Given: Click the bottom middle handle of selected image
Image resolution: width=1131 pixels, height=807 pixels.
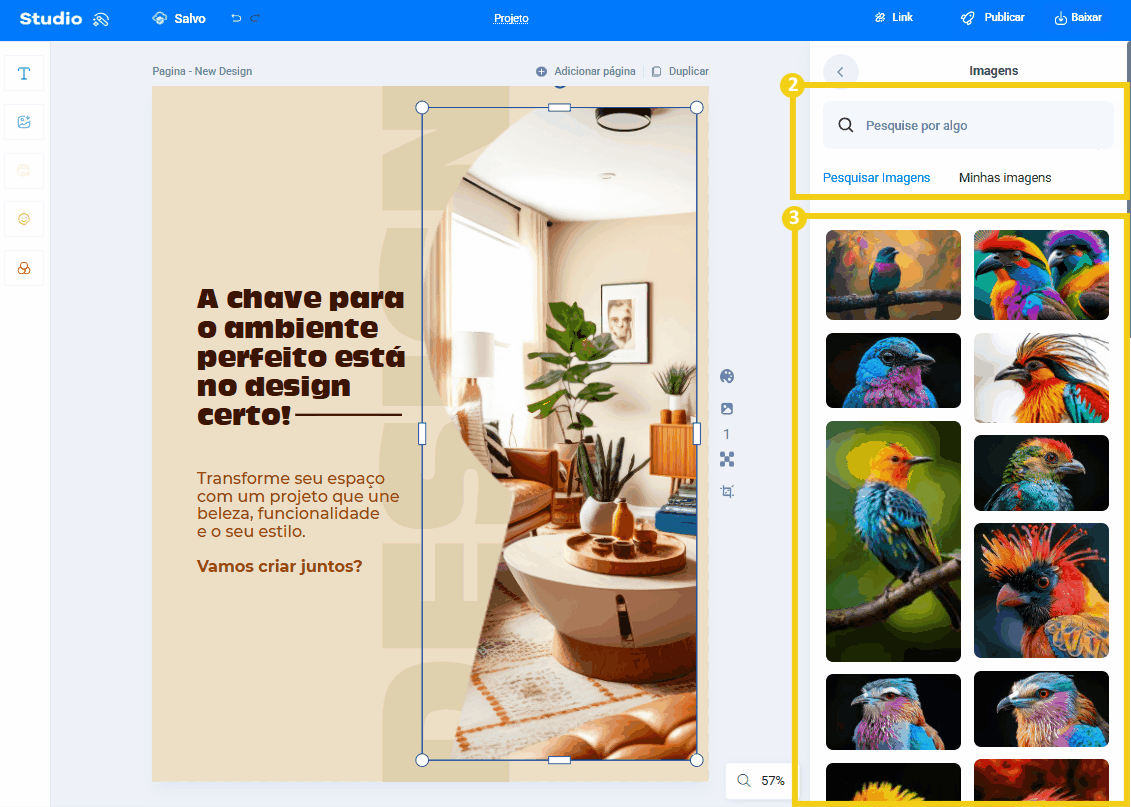Looking at the screenshot, I should [560, 760].
